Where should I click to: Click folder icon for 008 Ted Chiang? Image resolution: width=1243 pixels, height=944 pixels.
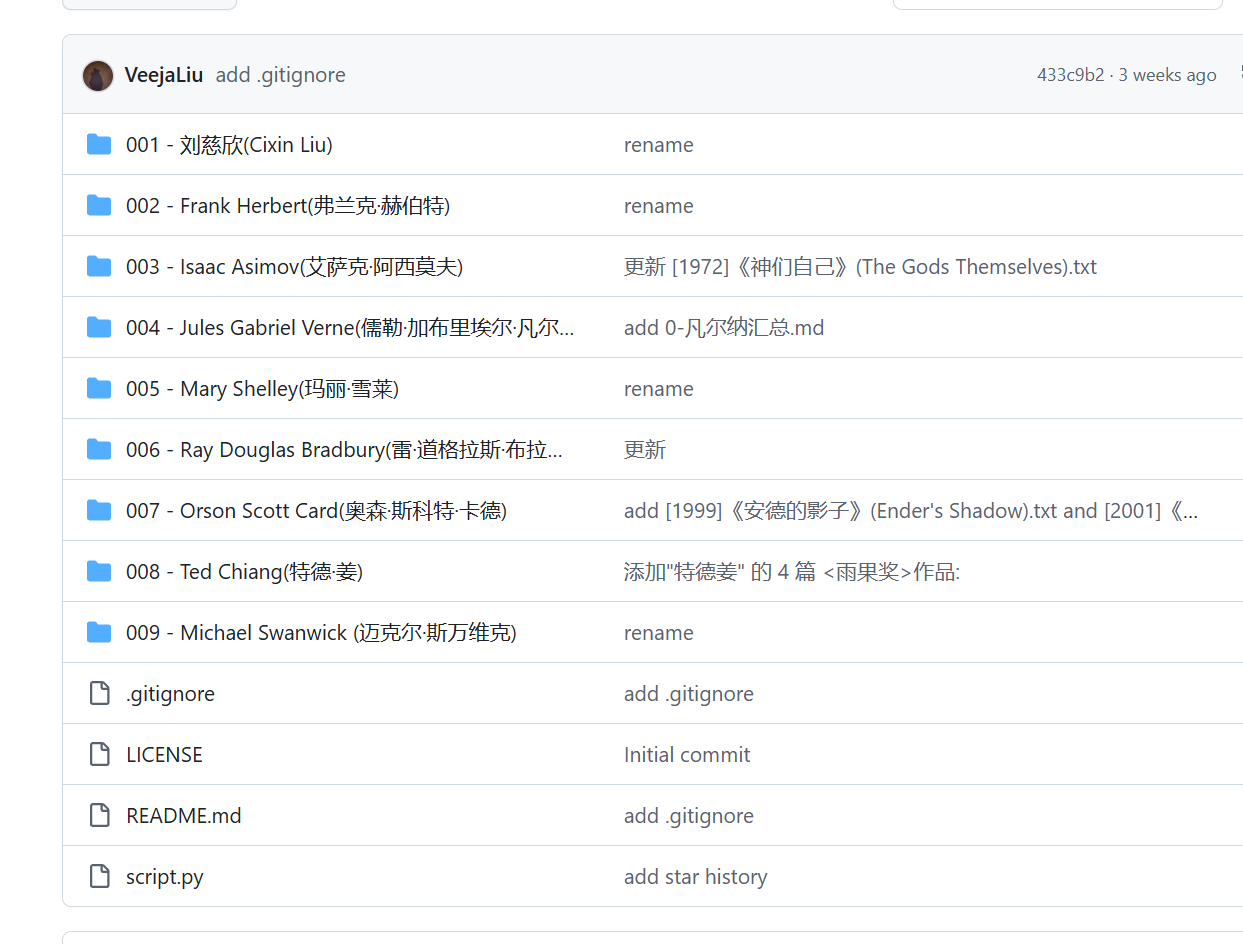[x=99, y=572]
